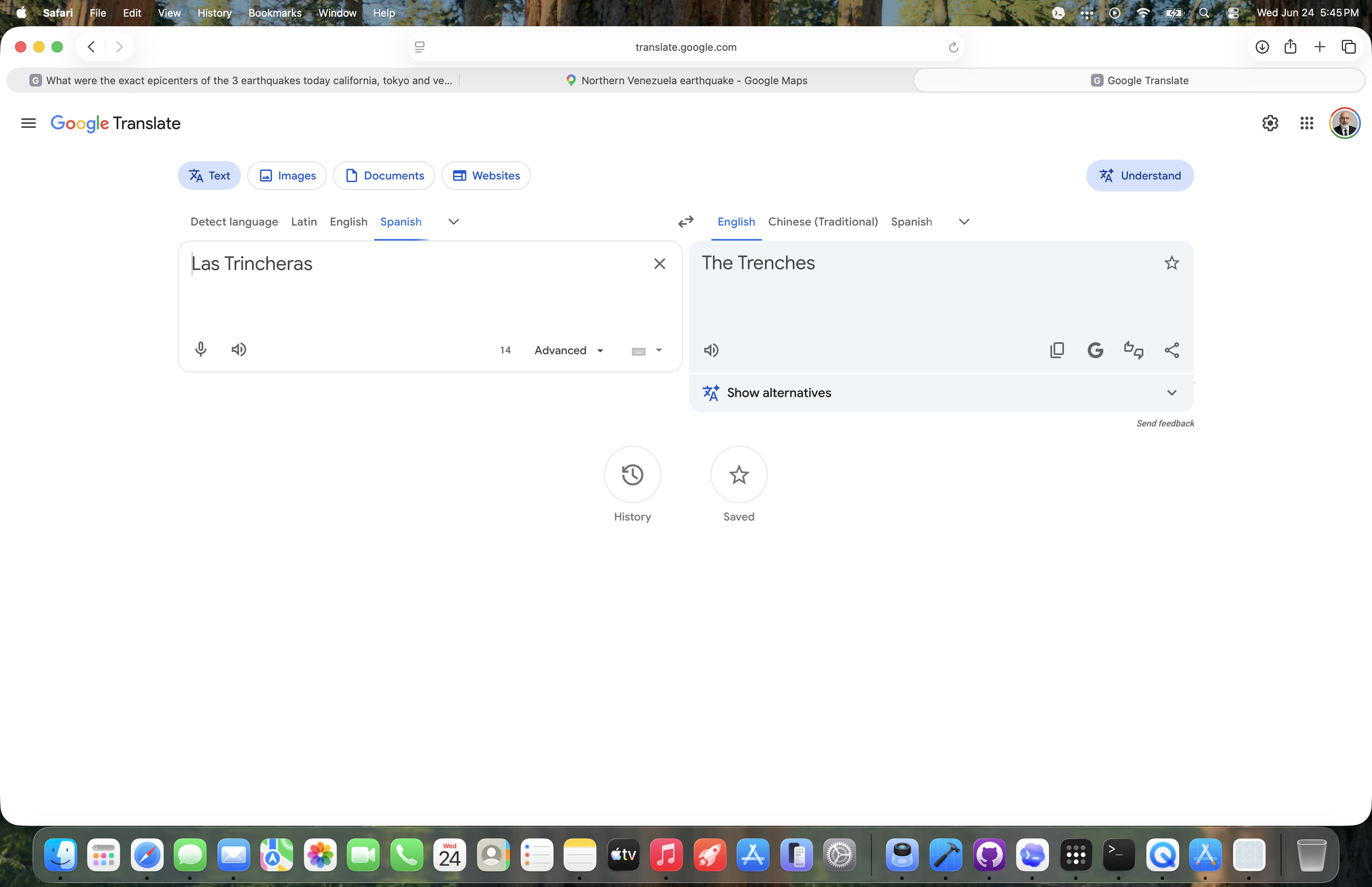Open Google Translate settings gear
Screen dimensions: 1372x887
coord(1270,123)
